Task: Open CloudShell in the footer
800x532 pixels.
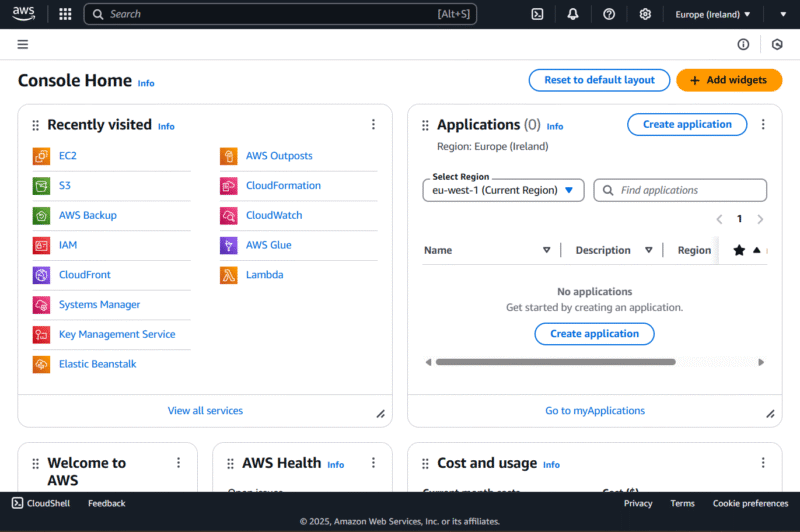Action: click(41, 503)
